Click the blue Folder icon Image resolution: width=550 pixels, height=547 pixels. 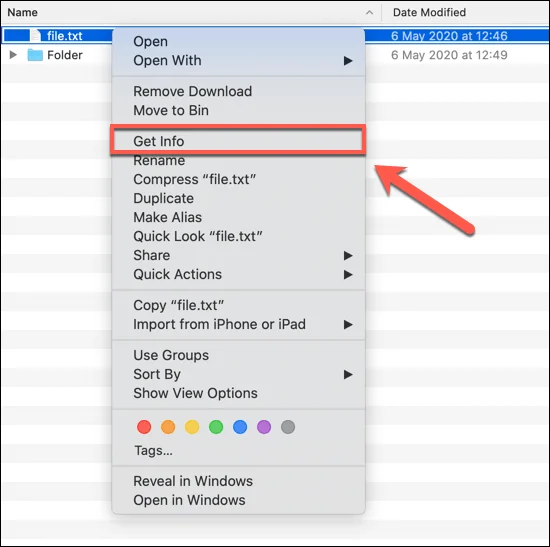(x=35, y=55)
